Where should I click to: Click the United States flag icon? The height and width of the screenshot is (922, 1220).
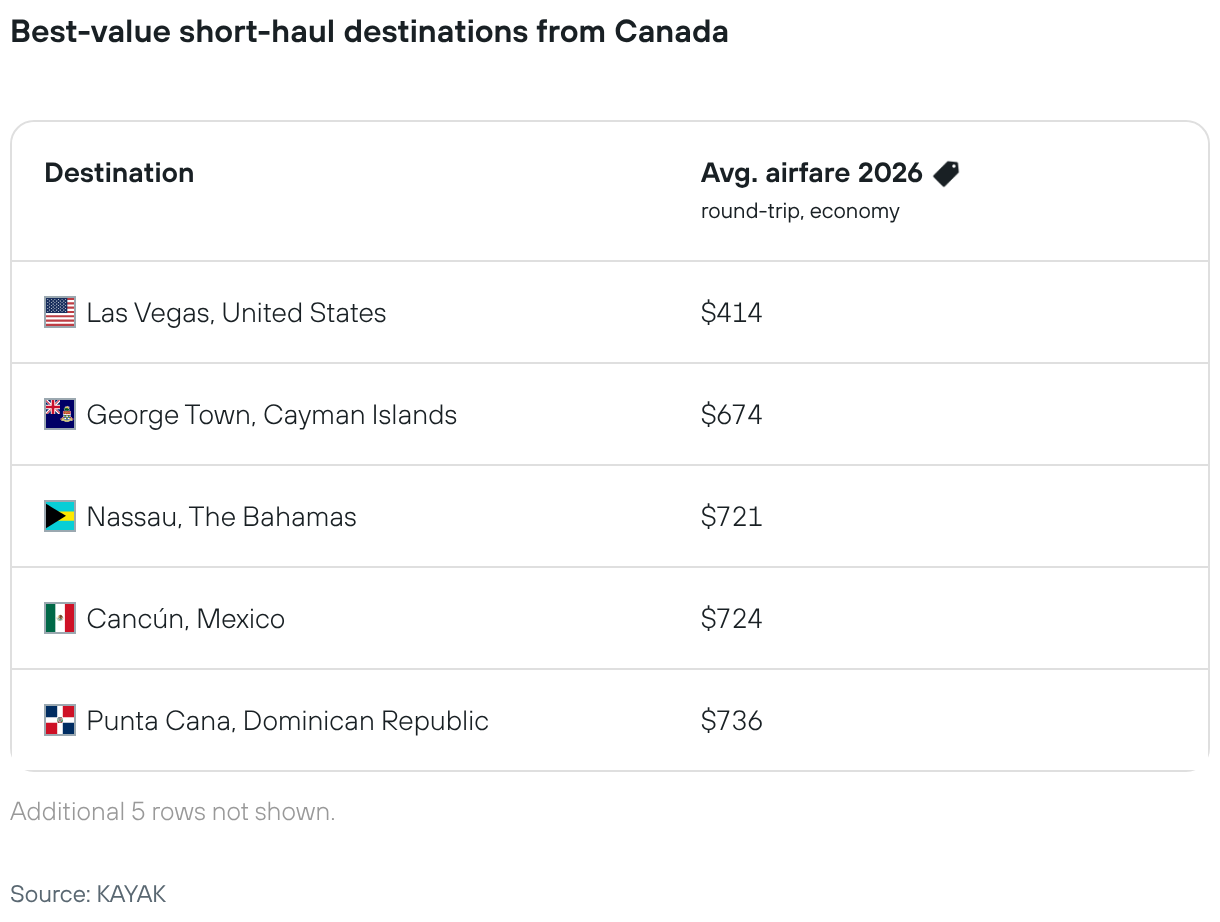coord(60,313)
